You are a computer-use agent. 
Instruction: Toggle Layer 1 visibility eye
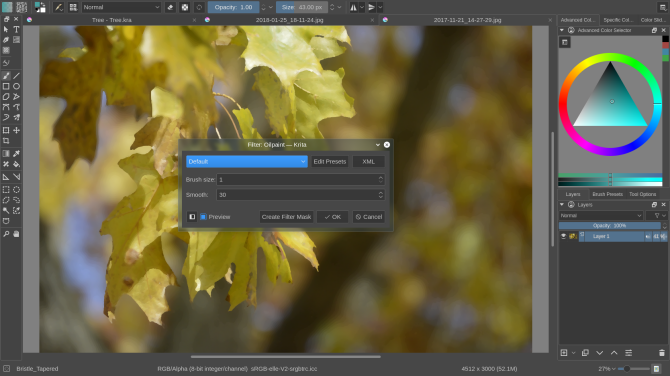[x=564, y=236]
